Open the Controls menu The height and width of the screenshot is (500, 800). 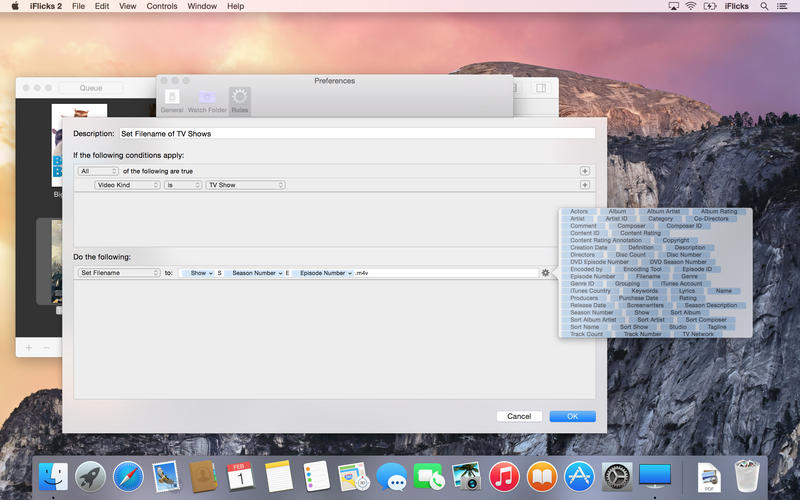click(162, 6)
